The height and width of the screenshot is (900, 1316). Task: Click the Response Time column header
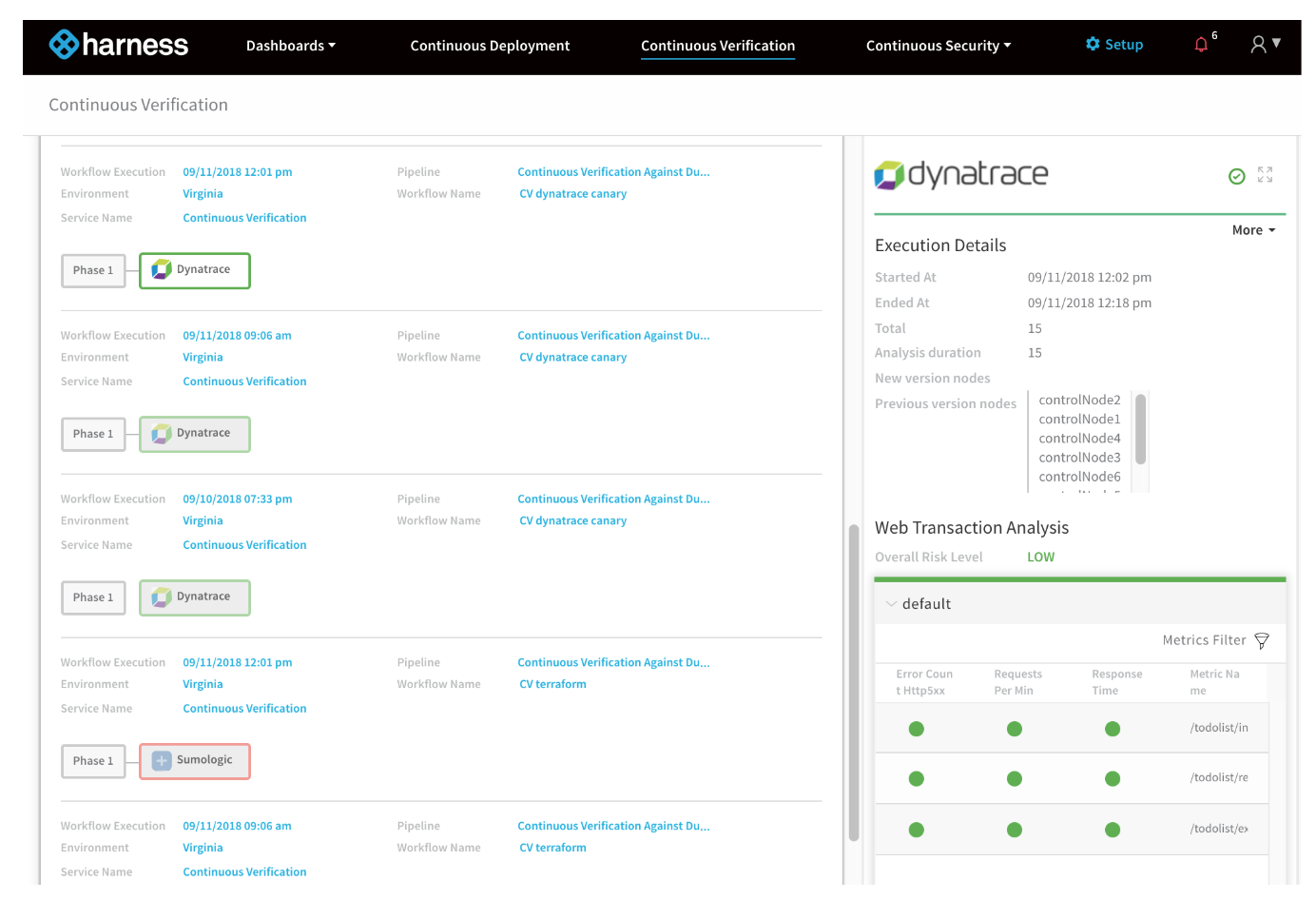coord(1116,682)
